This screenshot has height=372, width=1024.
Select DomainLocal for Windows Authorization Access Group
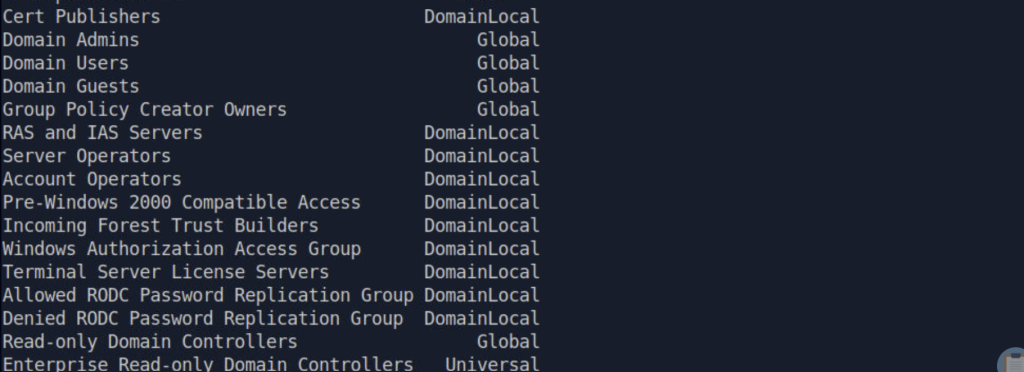482,249
